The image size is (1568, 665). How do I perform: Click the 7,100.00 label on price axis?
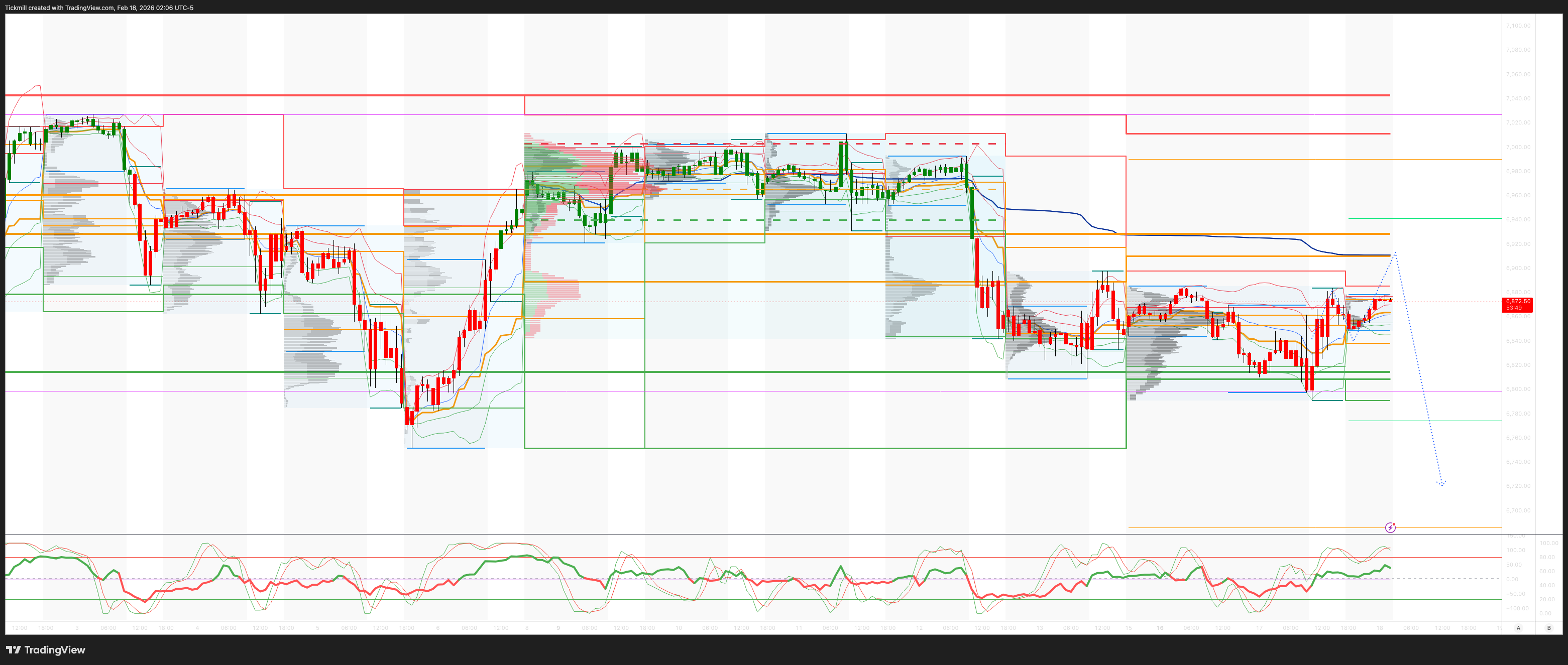click(x=1518, y=26)
